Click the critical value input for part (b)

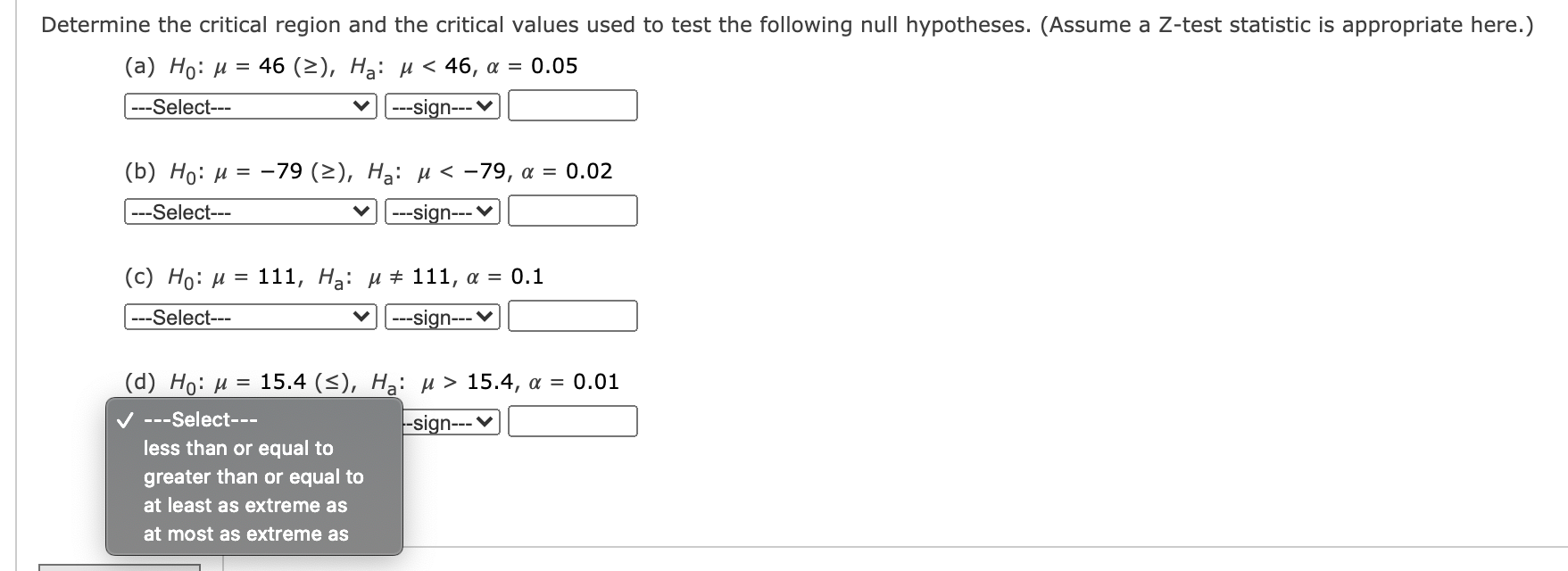571,211
